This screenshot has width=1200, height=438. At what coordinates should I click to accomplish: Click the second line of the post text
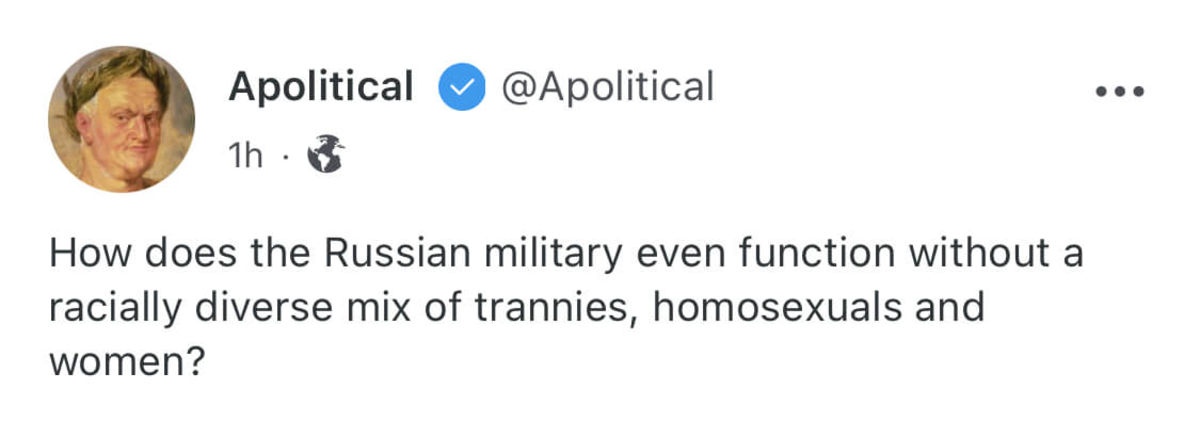click(516, 307)
